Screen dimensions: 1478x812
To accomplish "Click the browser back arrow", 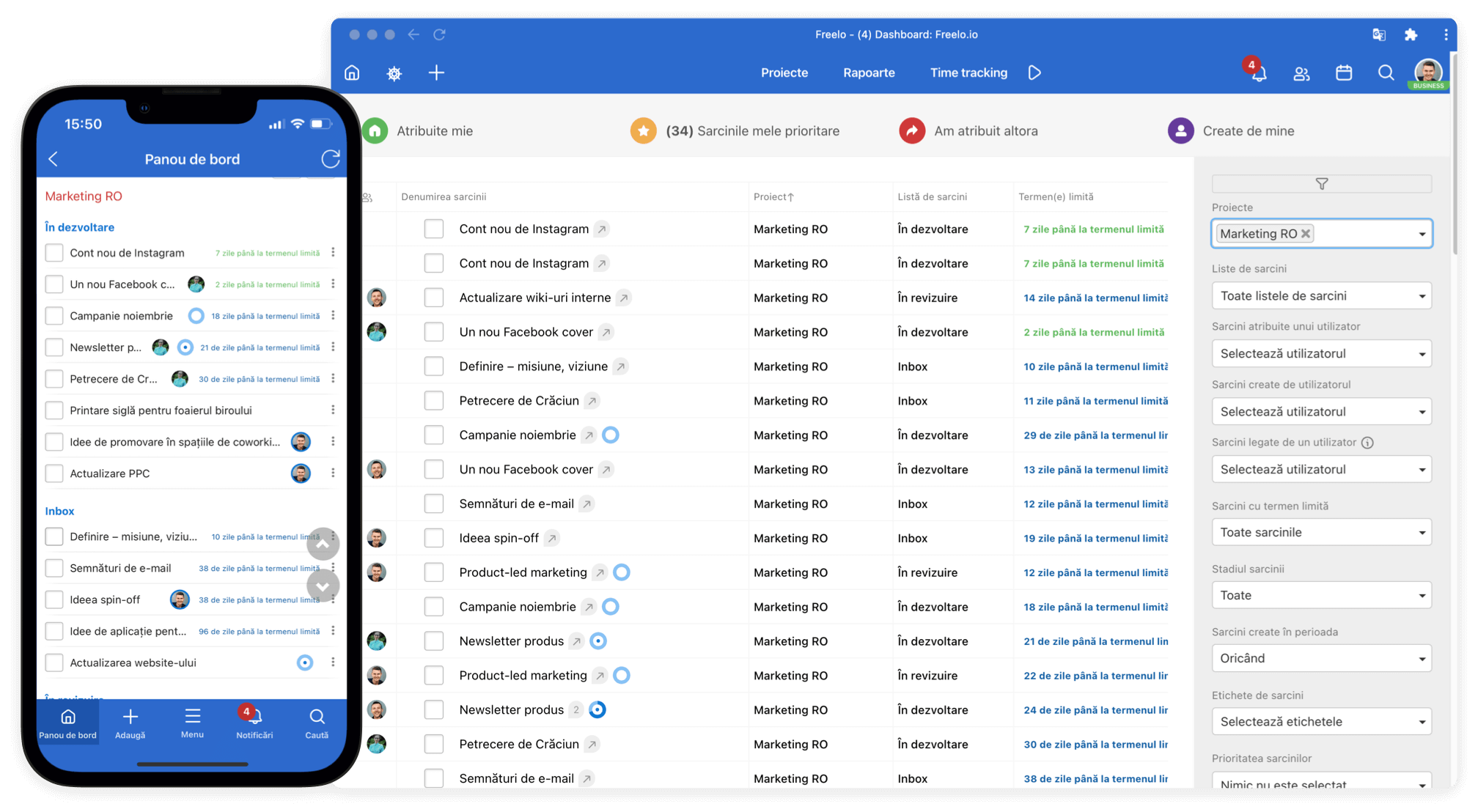I will (x=413, y=34).
